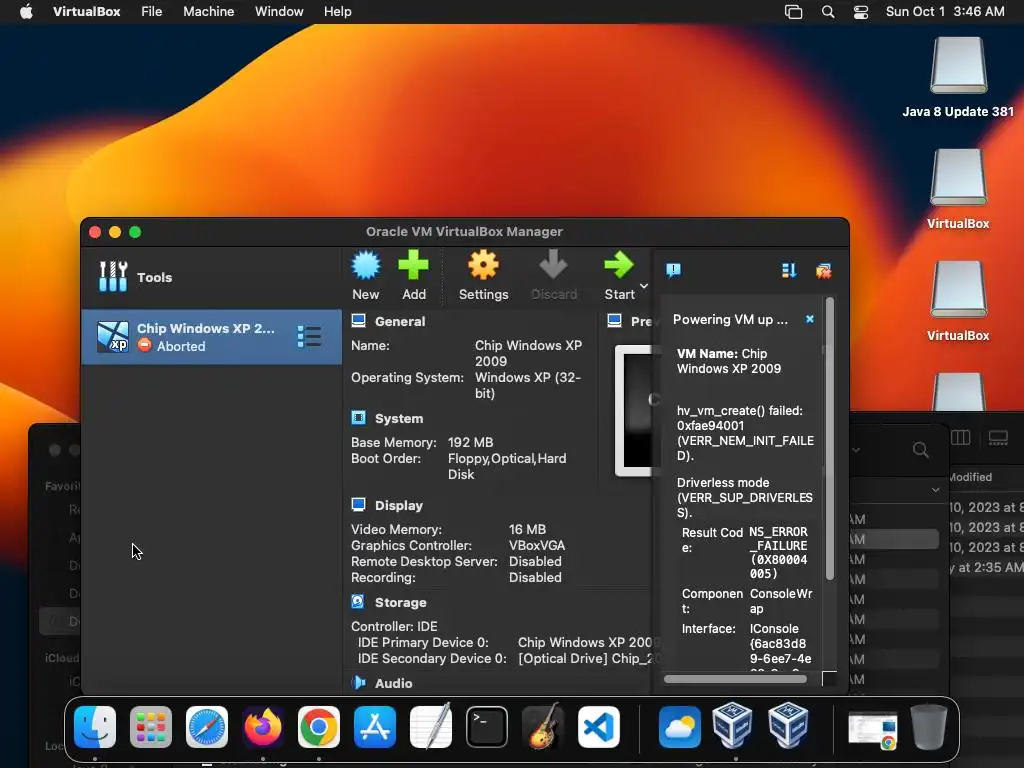The width and height of the screenshot is (1024, 768).
Task: Open the machine tools menu list icon
Action: (x=309, y=337)
